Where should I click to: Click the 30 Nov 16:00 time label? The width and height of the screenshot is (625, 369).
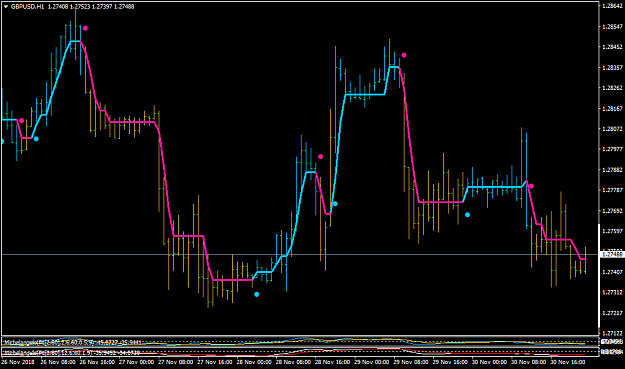[x=568, y=362]
